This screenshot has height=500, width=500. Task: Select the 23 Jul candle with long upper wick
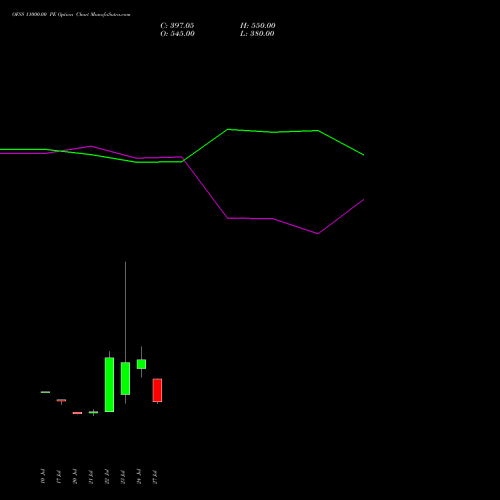pyautogui.click(x=125, y=378)
